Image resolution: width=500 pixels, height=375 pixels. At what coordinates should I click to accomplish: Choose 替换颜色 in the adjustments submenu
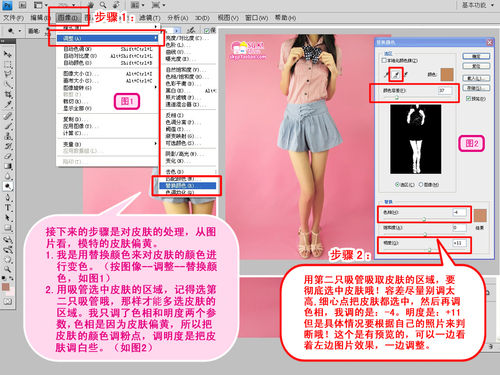188,186
